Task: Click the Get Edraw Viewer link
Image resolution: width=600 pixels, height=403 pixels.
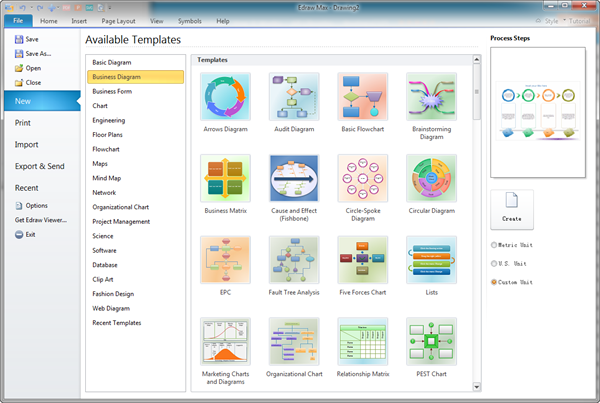Action: point(41,220)
